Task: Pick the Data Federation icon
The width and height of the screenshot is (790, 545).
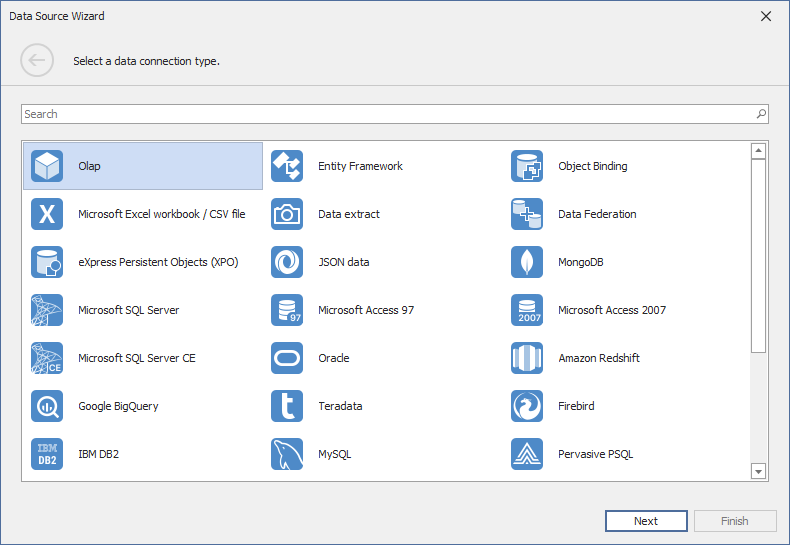Action: click(526, 214)
